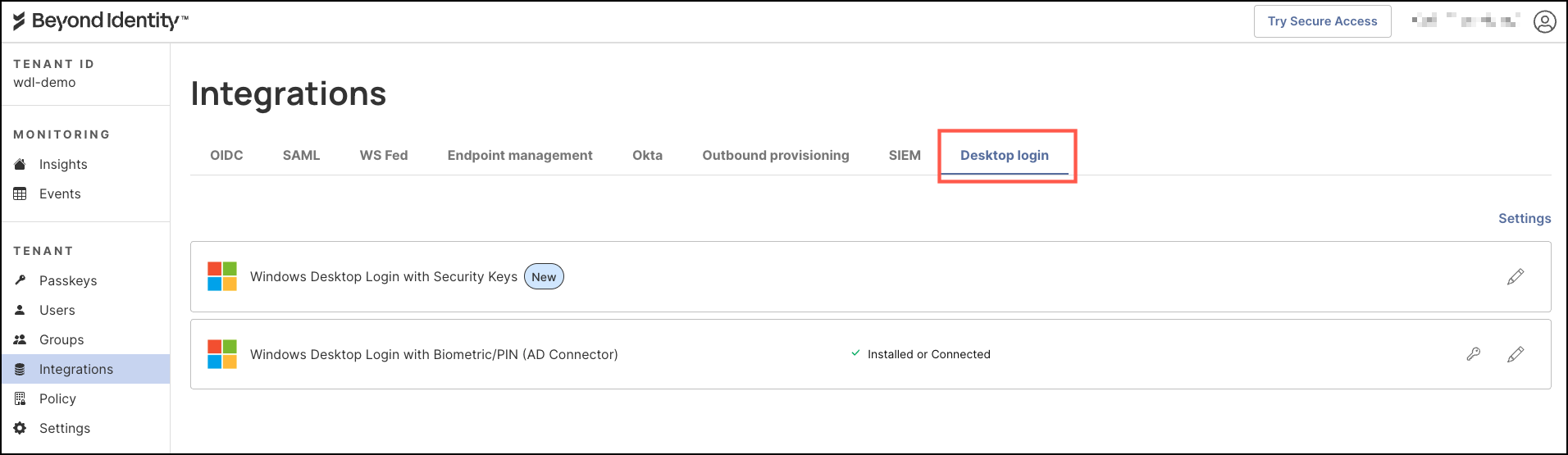Go to Passkeys in sidebar
Image resolution: width=1568 pixels, height=455 pixels.
[x=68, y=280]
